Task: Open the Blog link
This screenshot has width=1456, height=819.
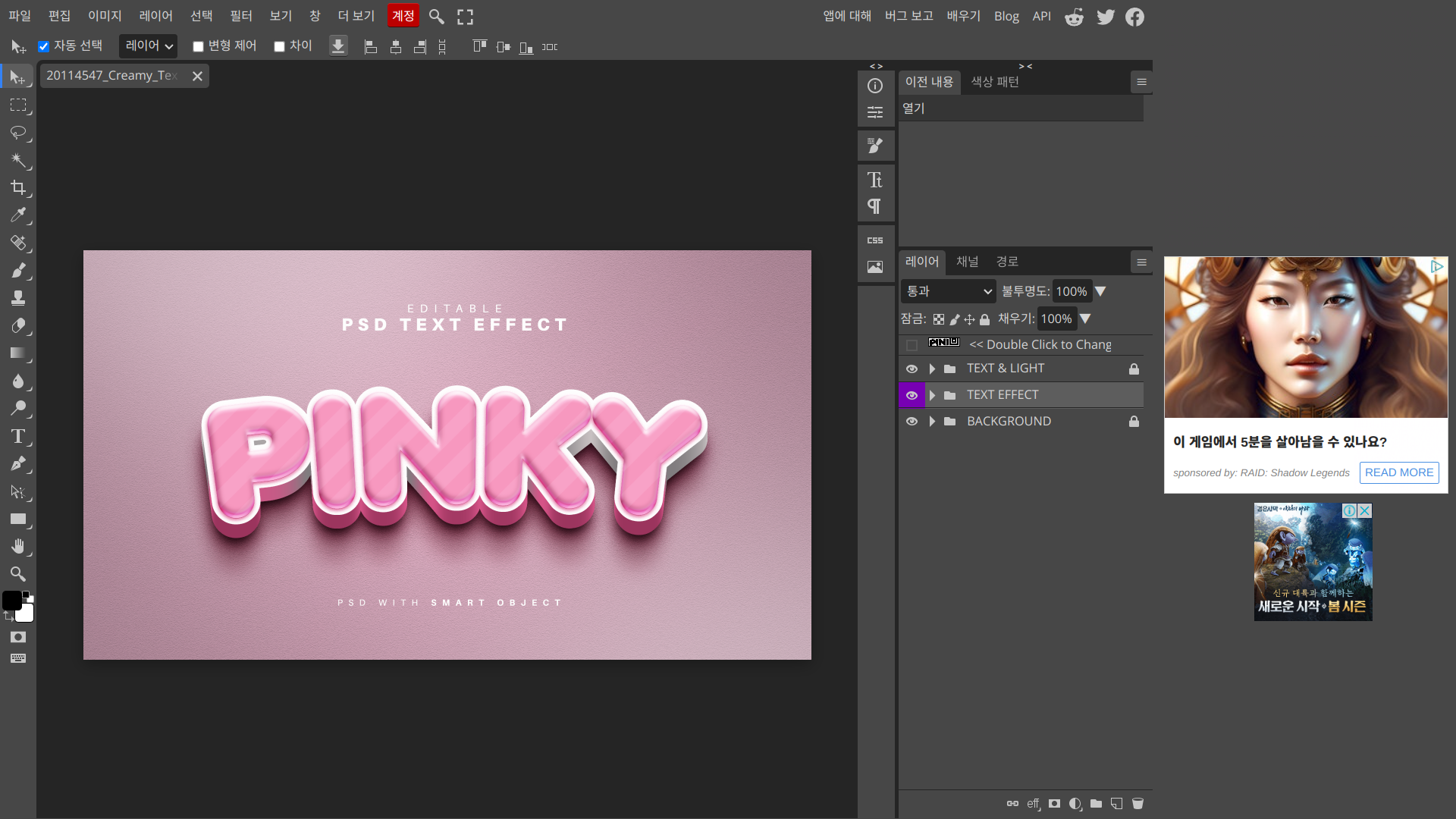Action: [x=1006, y=16]
